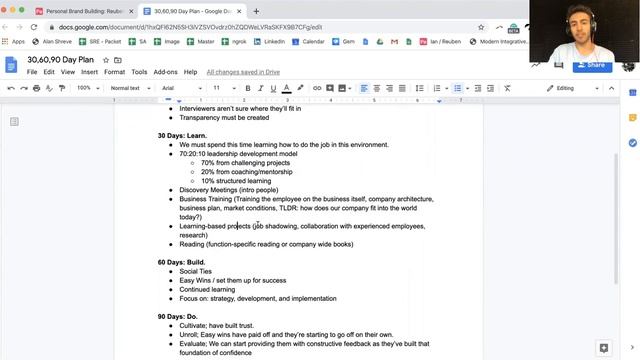Image resolution: width=640 pixels, height=360 pixels.
Task: Click the document outline icon
Action: click(14, 122)
